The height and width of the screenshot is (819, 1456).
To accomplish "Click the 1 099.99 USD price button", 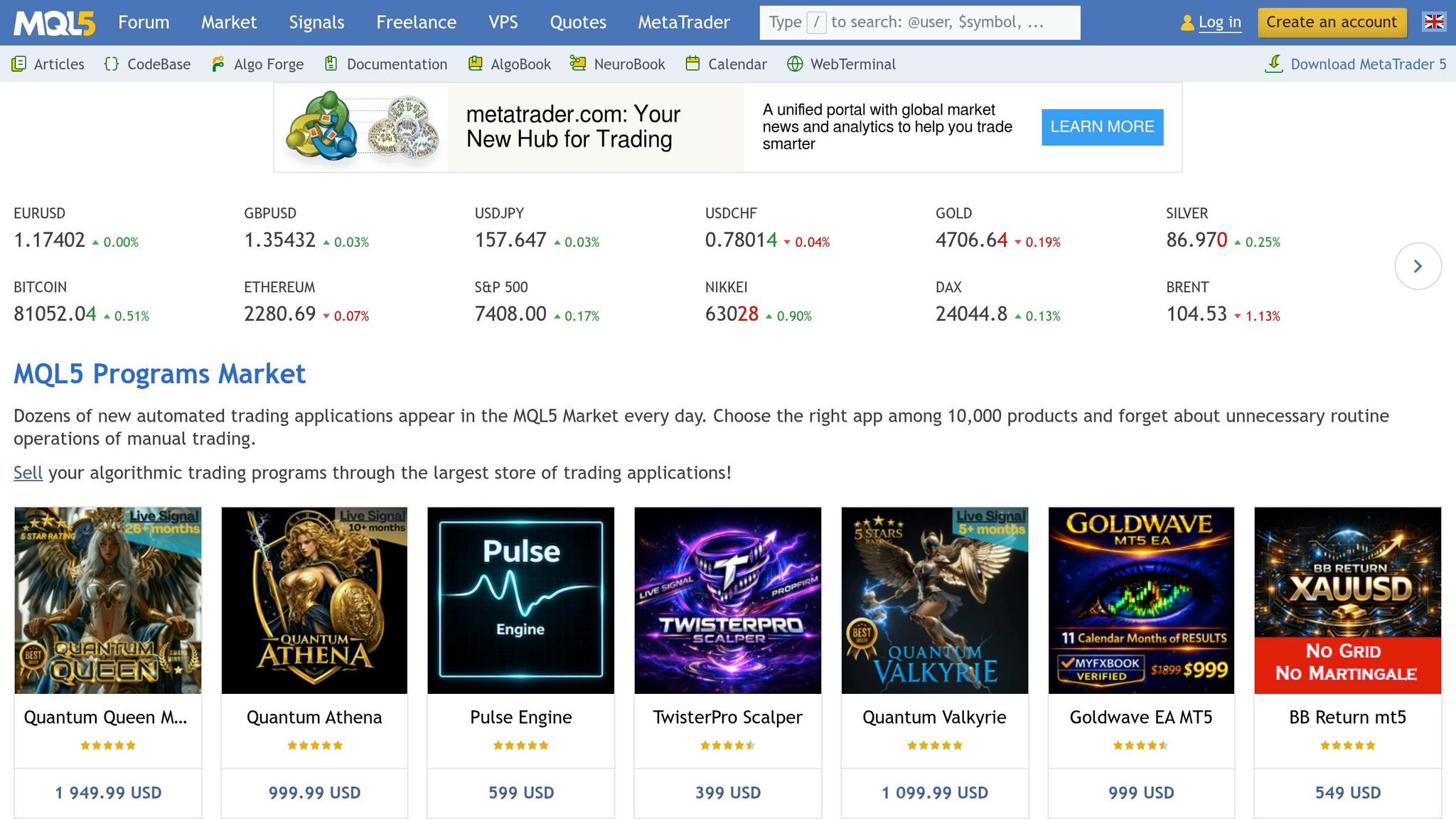I will (x=935, y=793).
